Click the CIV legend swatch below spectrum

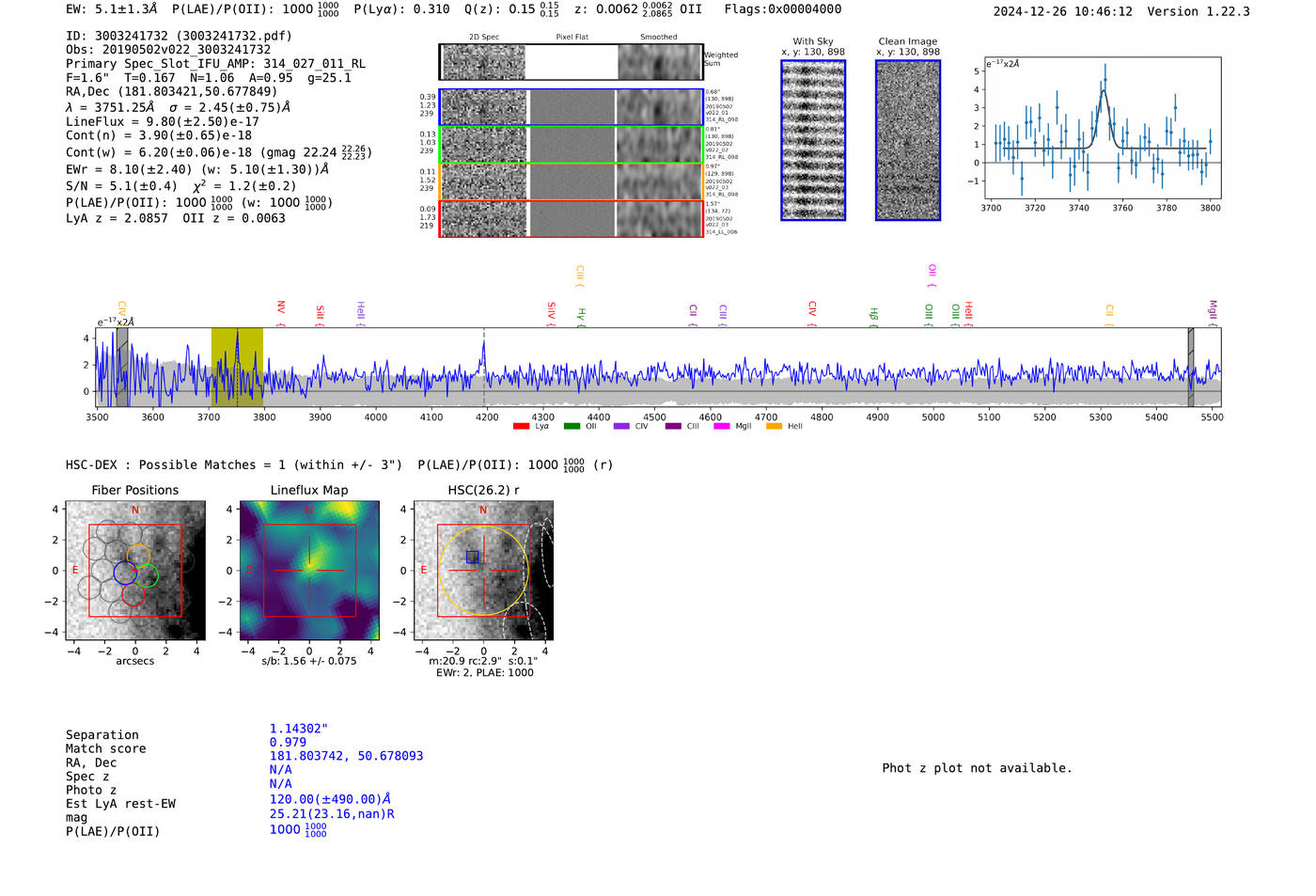click(x=621, y=426)
